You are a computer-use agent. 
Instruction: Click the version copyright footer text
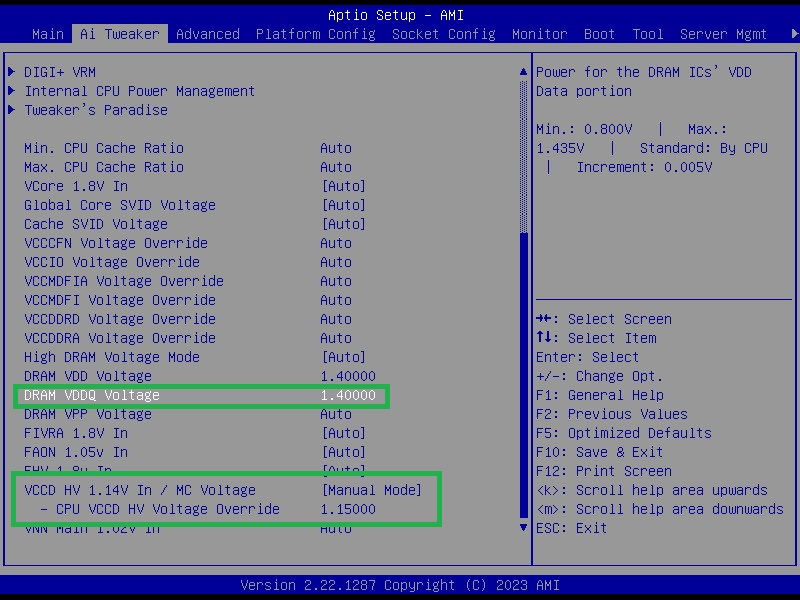coord(400,585)
